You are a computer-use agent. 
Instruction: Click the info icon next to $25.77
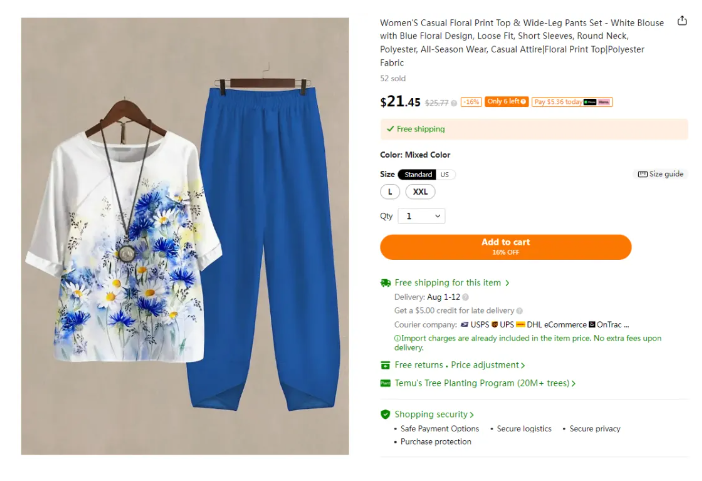(454, 103)
